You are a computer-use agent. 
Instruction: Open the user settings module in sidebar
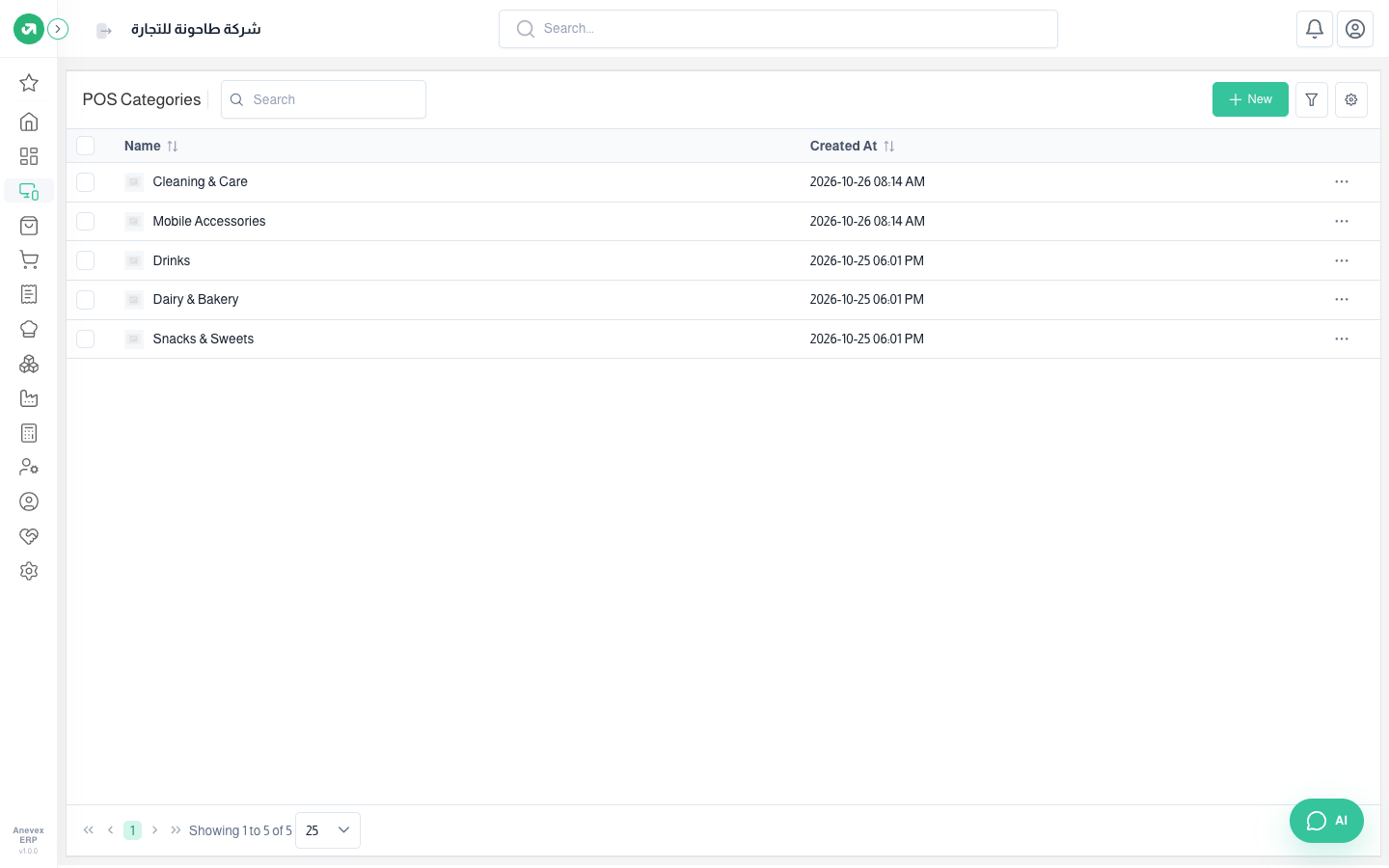[29, 467]
